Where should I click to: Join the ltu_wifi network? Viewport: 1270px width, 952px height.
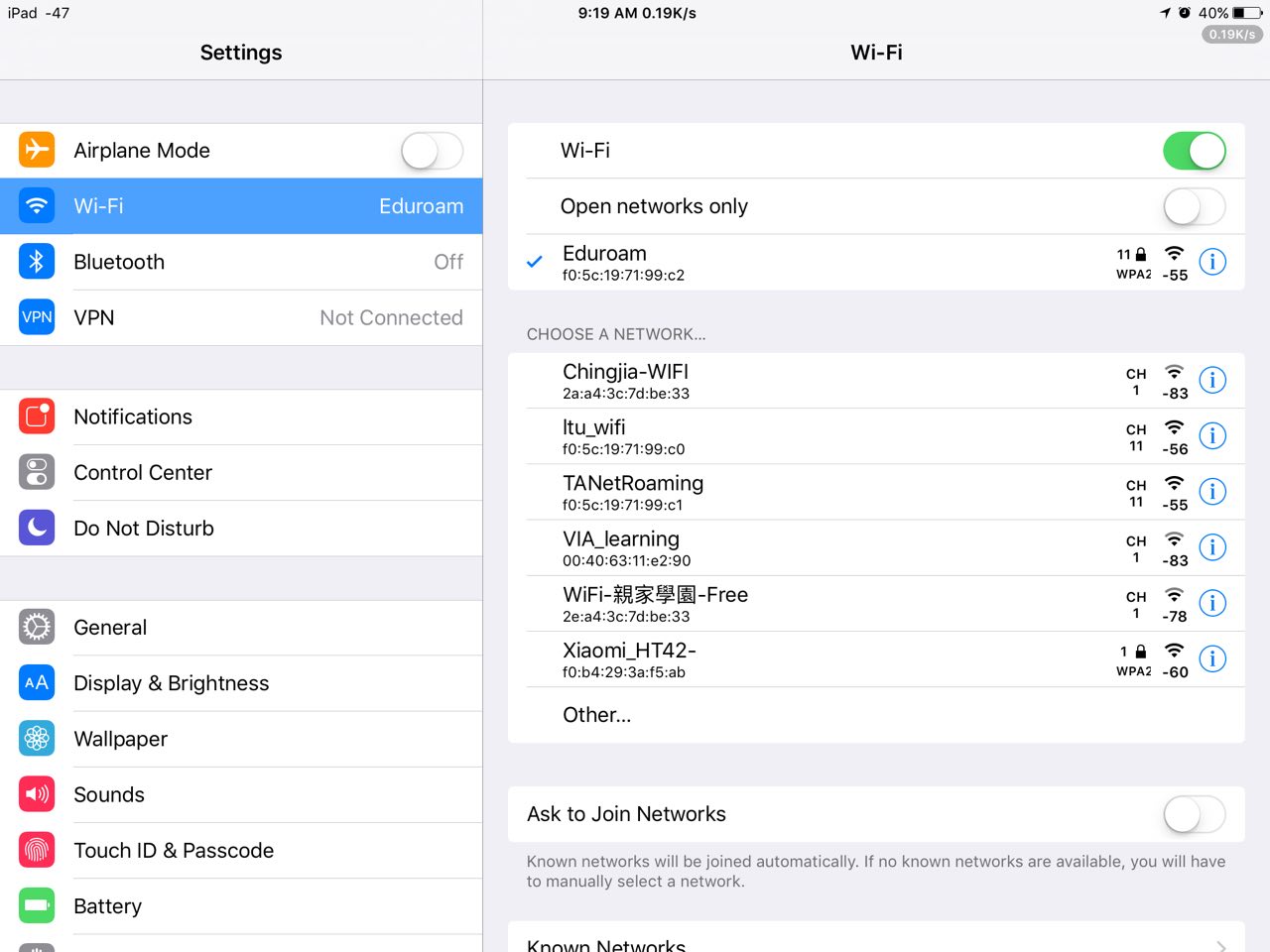tap(876, 436)
